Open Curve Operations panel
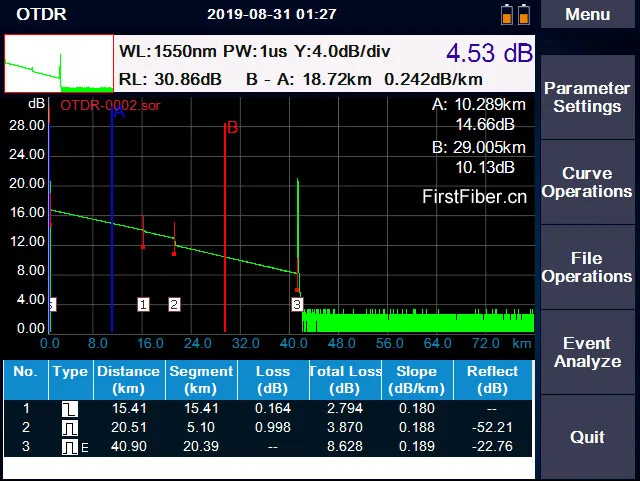640x481 pixels. click(x=588, y=182)
